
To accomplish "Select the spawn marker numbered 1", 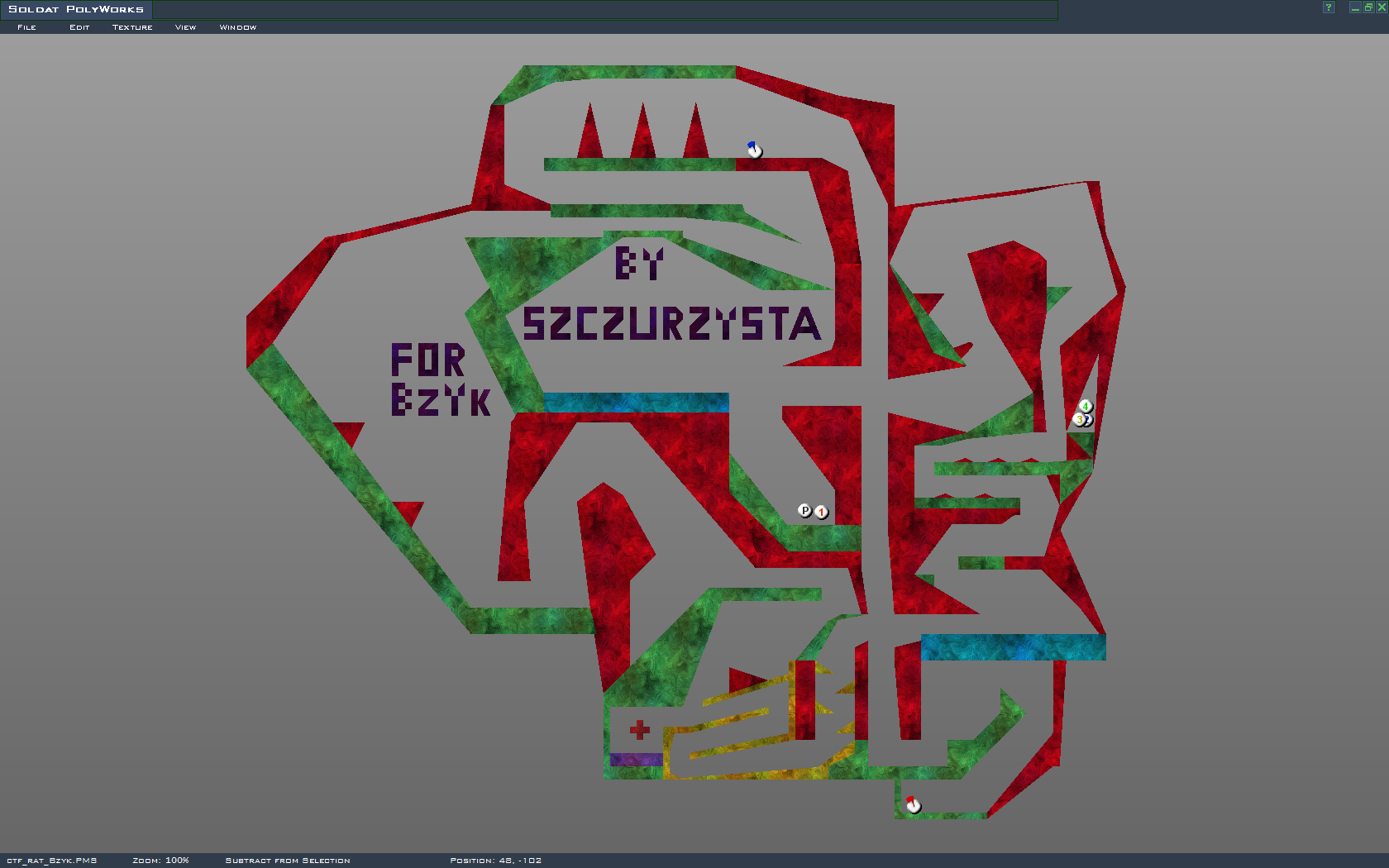I will (821, 512).
